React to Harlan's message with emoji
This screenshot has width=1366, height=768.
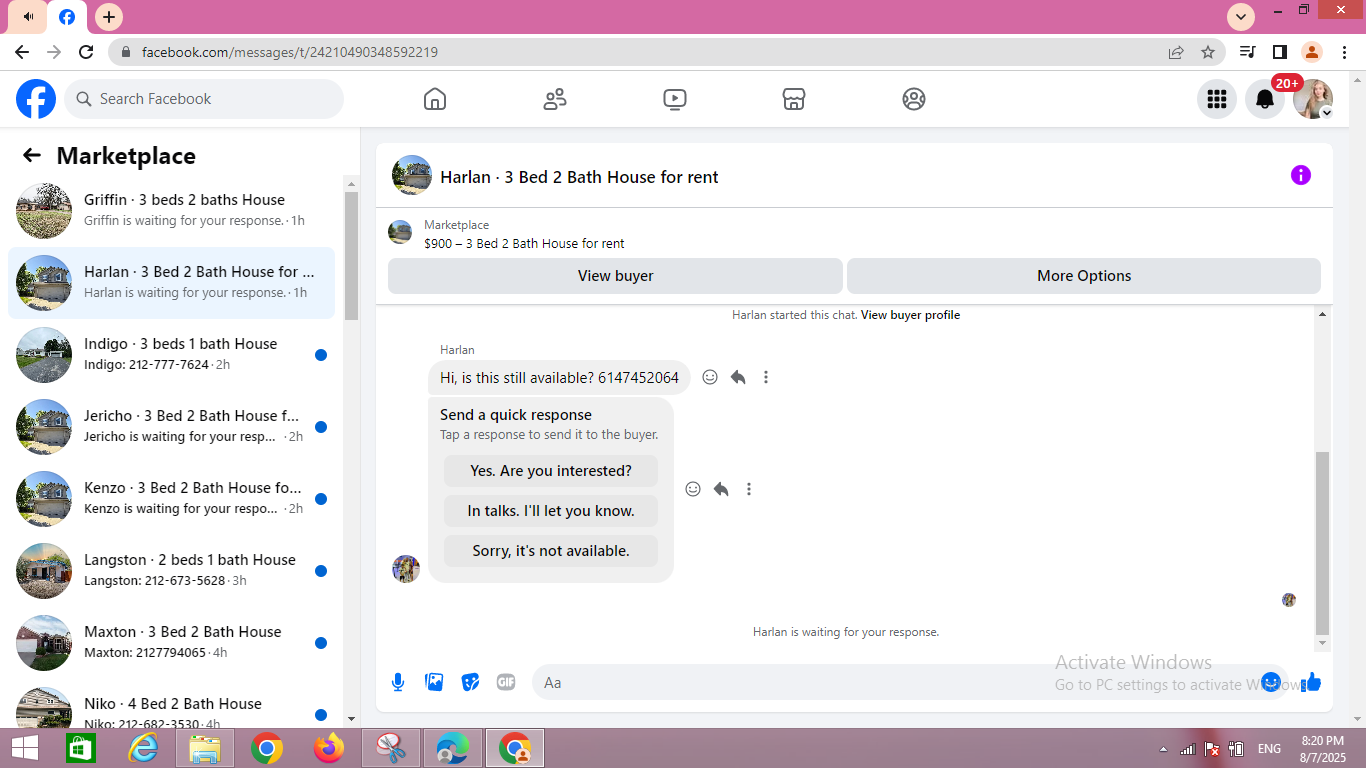tap(710, 377)
